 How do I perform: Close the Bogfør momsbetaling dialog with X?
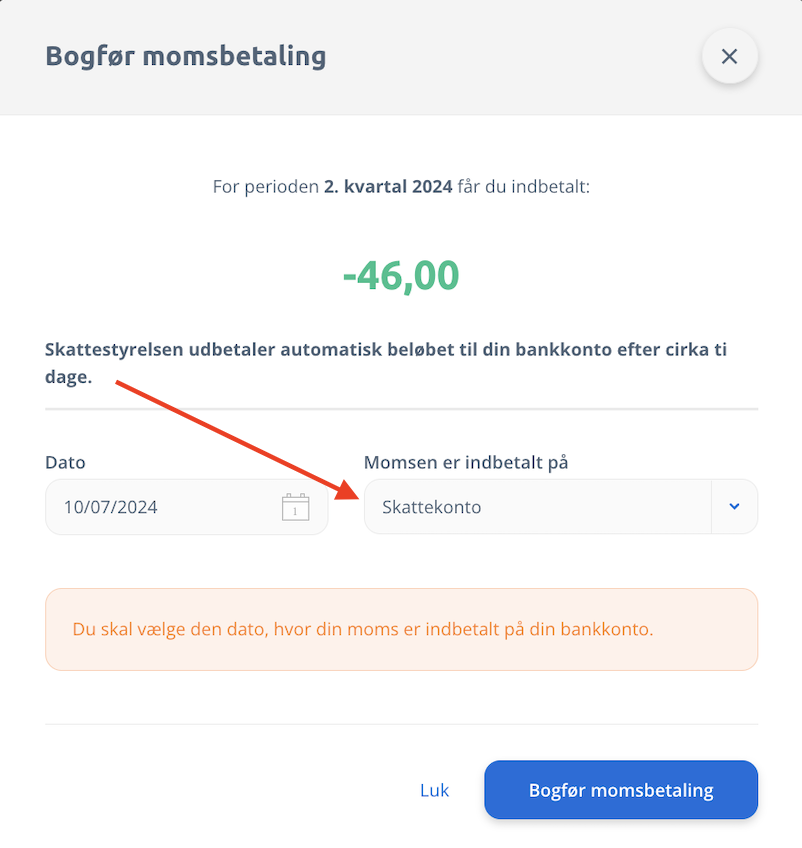(x=730, y=56)
